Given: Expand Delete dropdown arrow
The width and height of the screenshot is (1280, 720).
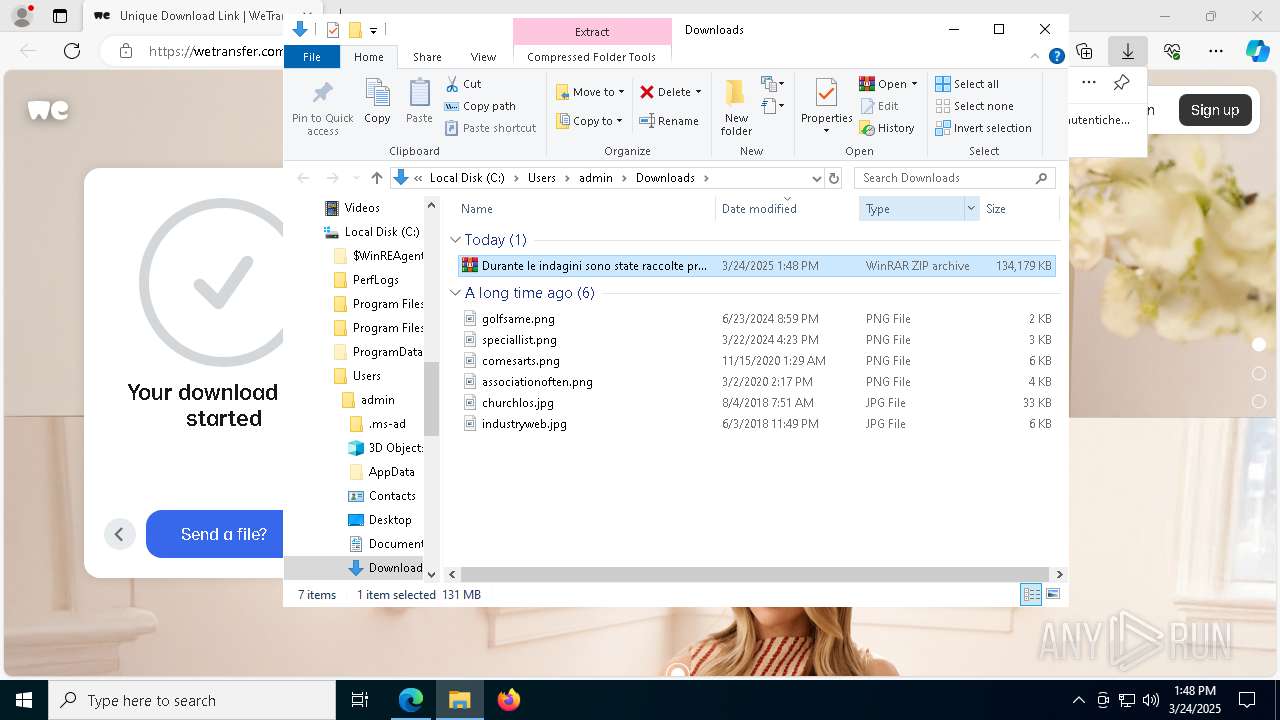Looking at the screenshot, I should coord(698,92).
